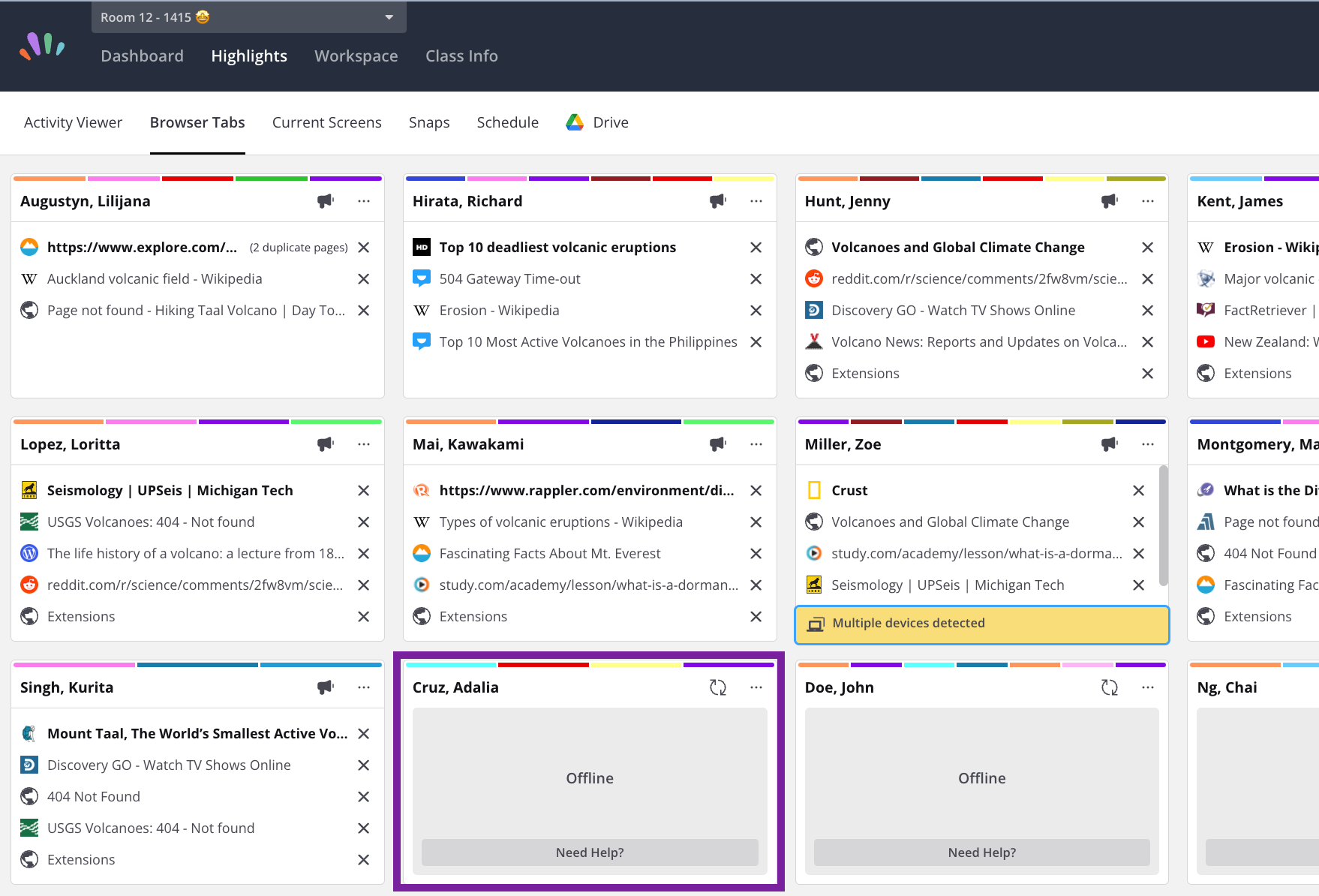Close Augustyn's explore.com duplicate tab

[364, 248]
